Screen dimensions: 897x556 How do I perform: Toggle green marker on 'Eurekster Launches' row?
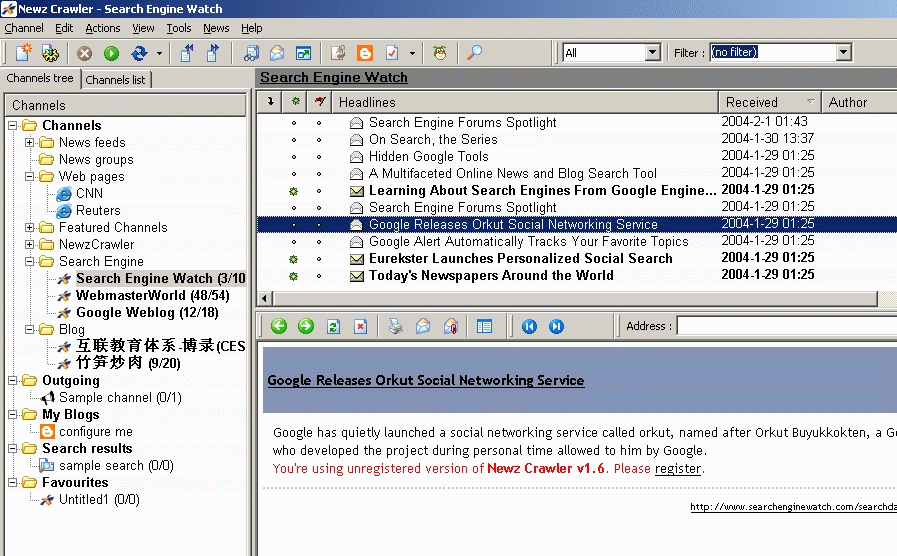tap(293, 259)
